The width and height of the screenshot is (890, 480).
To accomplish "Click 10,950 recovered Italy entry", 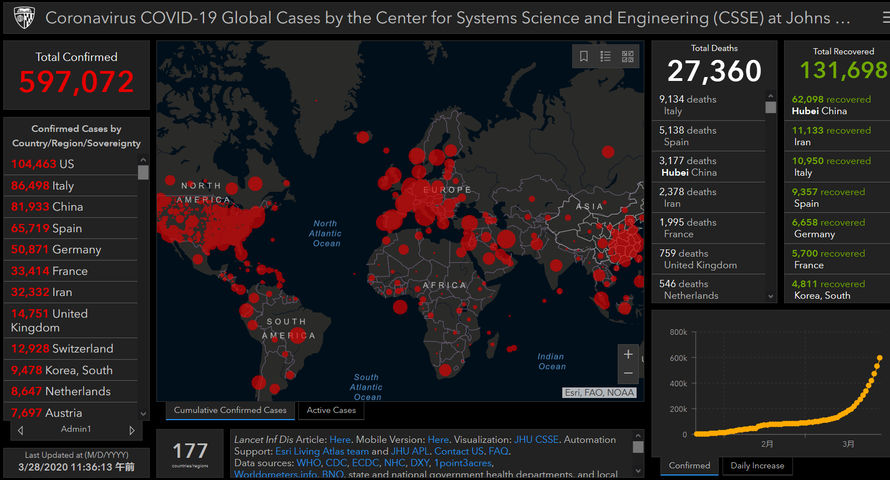I will (837, 167).
